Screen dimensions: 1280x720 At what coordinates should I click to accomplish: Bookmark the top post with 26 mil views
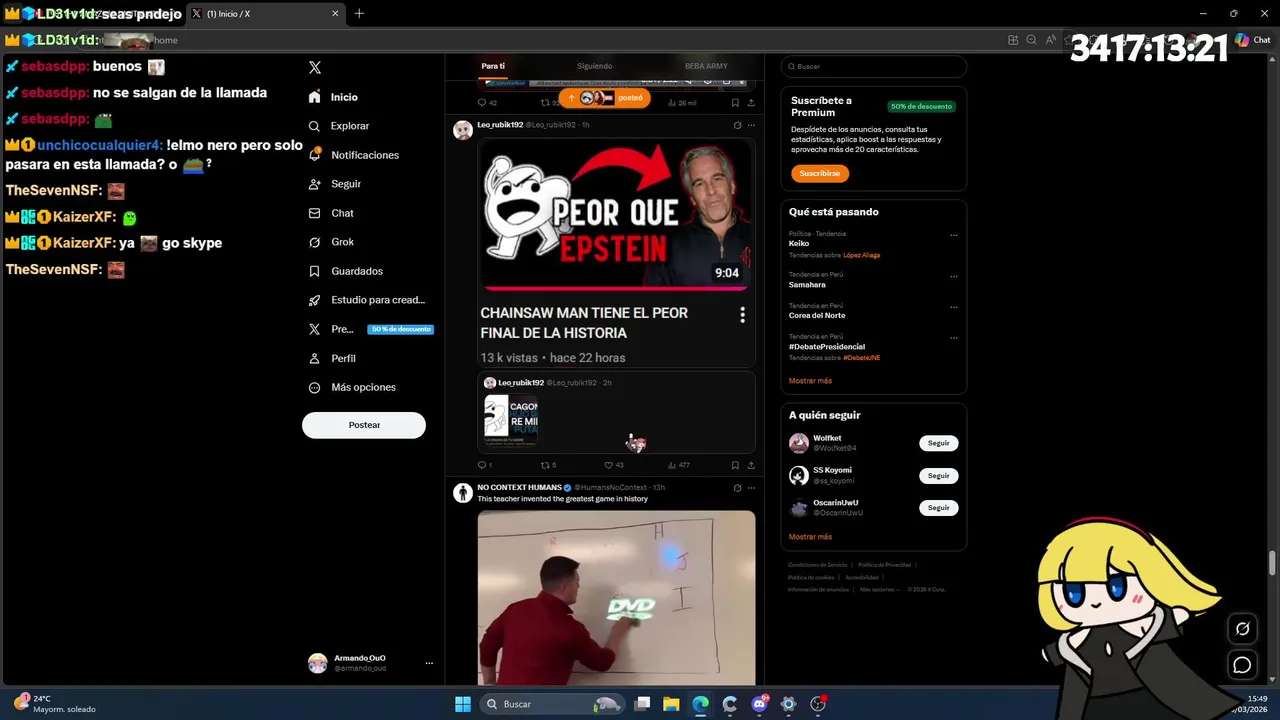(x=735, y=102)
